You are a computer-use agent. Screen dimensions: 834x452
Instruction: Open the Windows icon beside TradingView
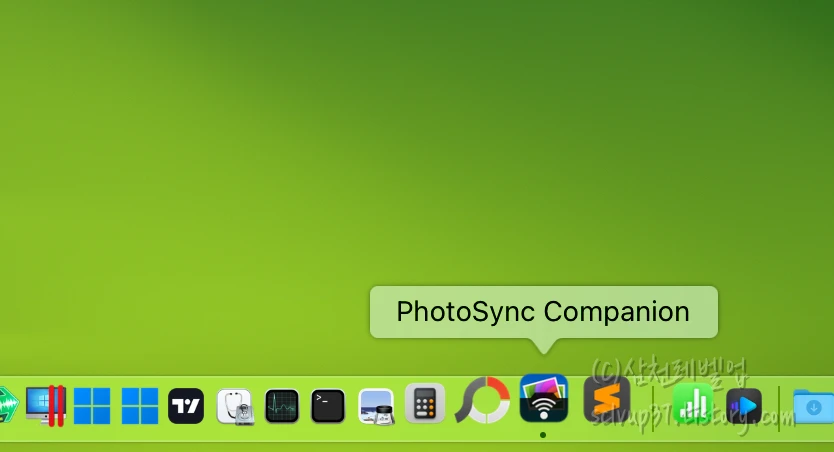click(140, 406)
